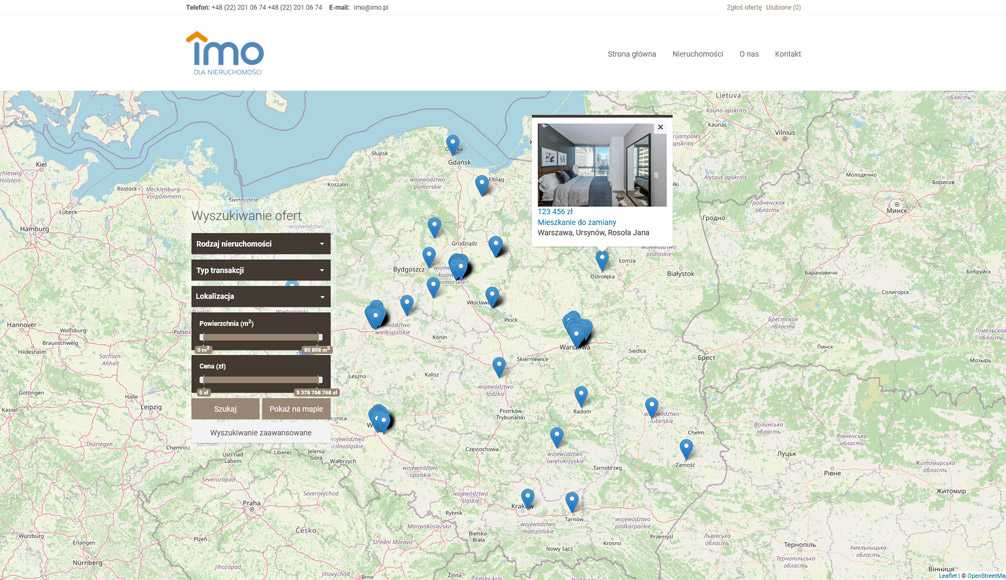Click the marker in the świętokrzyskie region
The width and height of the screenshot is (1006, 580).
(557, 438)
